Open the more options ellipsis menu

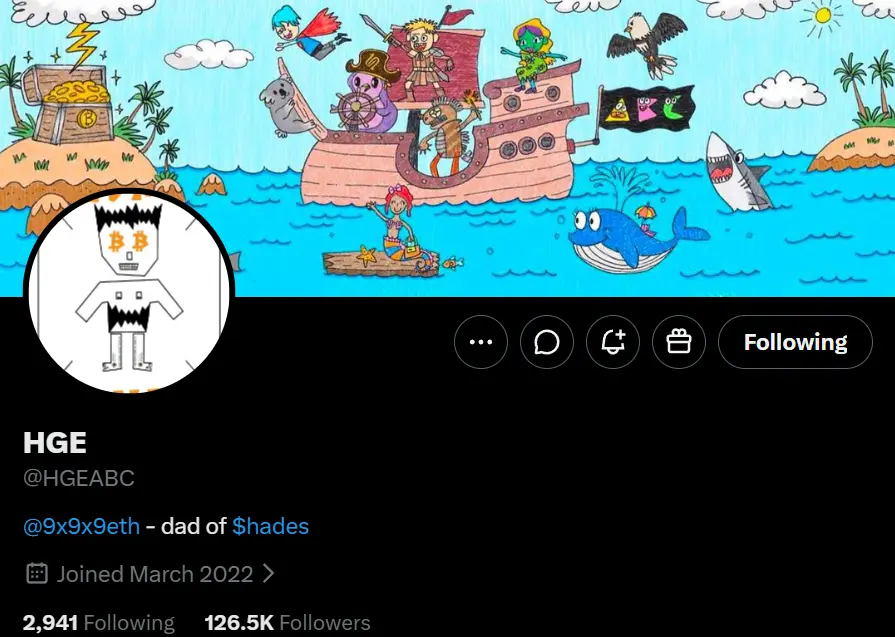coord(481,342)
